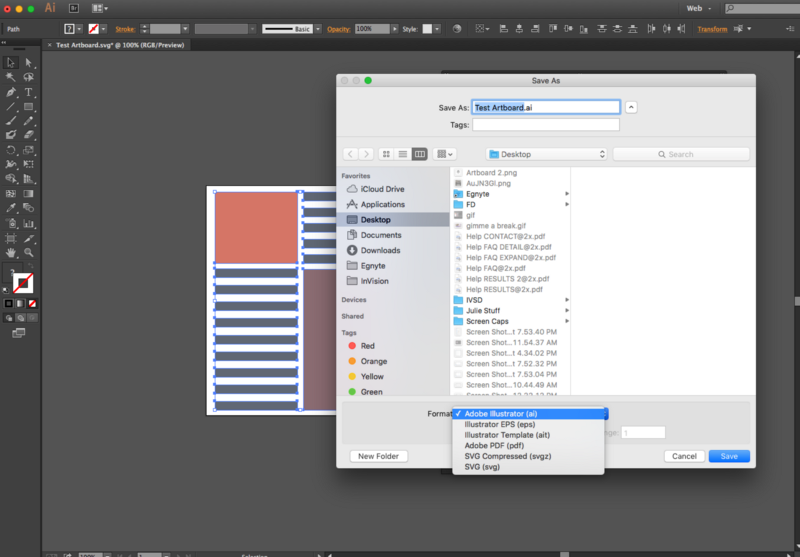Select the Type tool
This screenshot has height=557, width=800.
coord(29,92)
